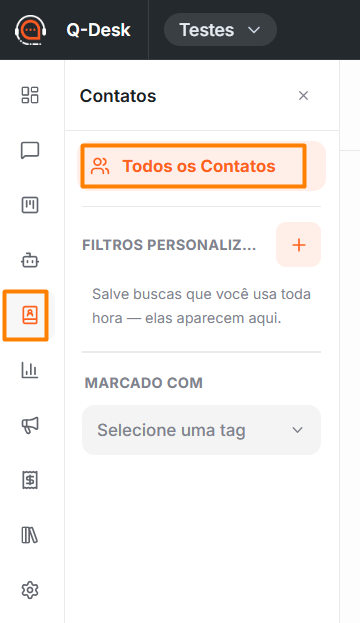Viewport: 360px width, 623px height.
Task: Select the kanban board sidebar icon
Action: [30, 205]
